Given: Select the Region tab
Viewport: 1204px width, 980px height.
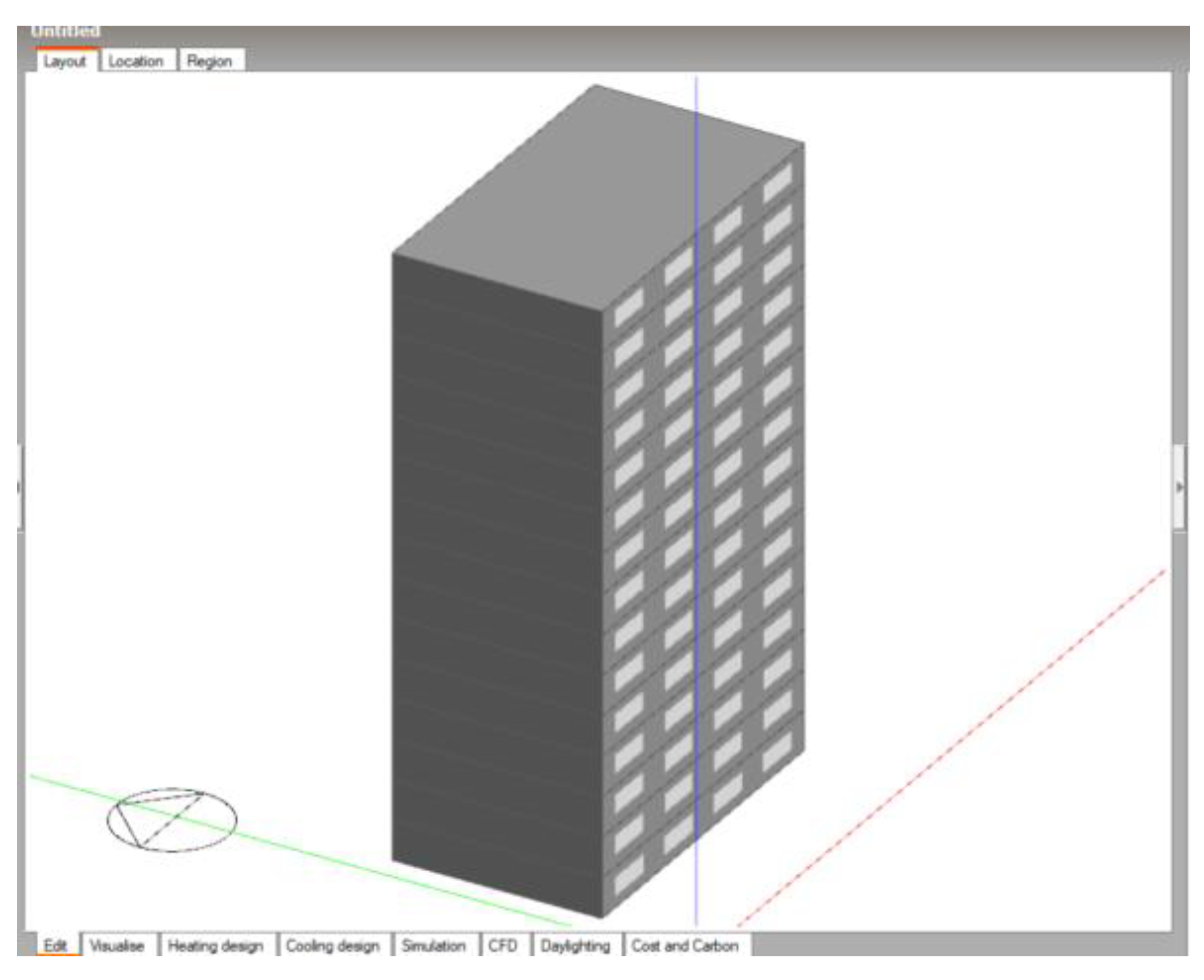Looking at the screenshot, I should [210, 61].
